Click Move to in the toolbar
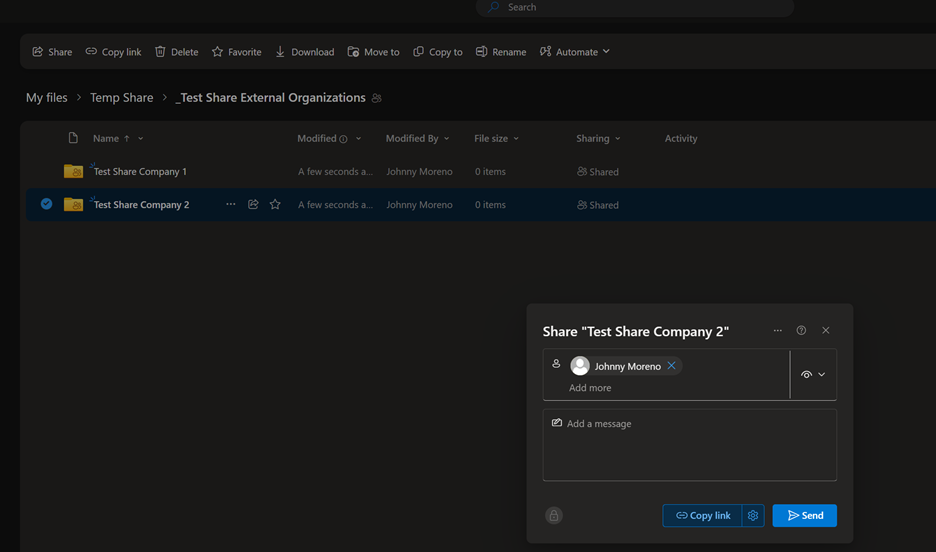This screenshot has height=552, width=936. click(x=374, y=52)
